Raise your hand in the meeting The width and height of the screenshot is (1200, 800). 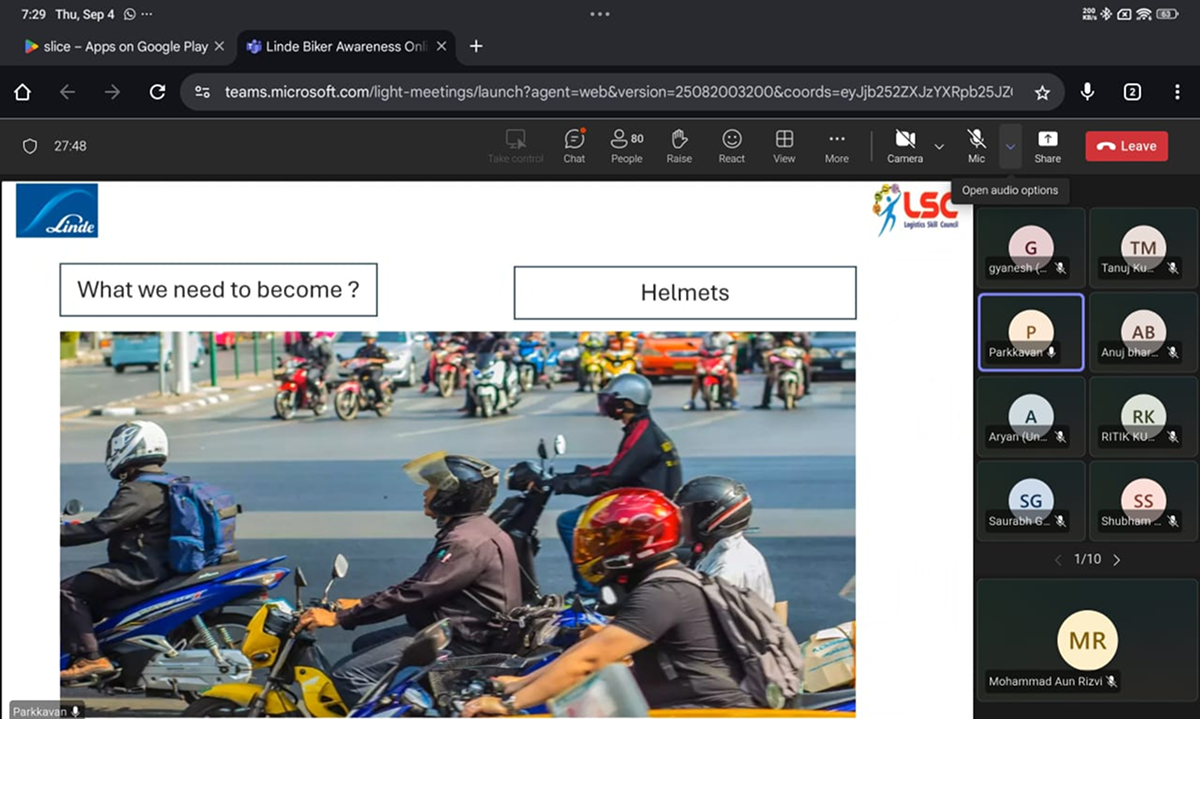679,146
